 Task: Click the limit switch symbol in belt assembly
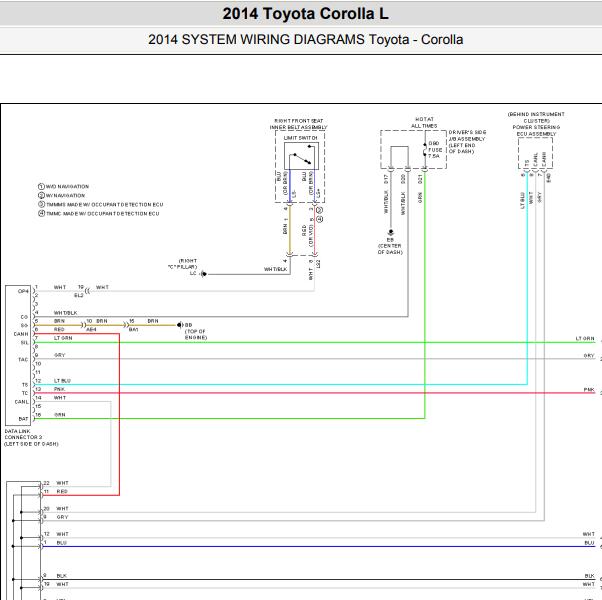[x=301, y=156]
